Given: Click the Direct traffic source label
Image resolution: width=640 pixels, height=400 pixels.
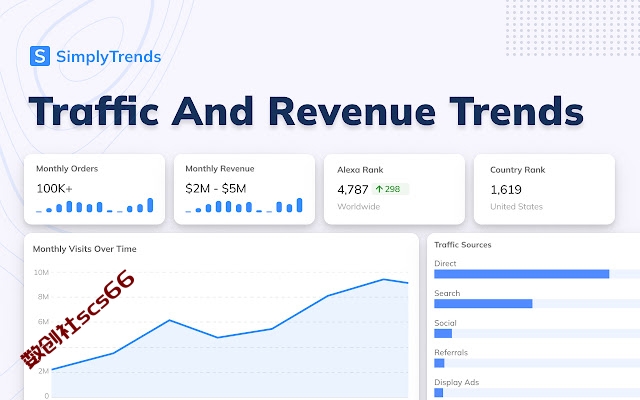Looking at the screenshot, I should point(445,264).
